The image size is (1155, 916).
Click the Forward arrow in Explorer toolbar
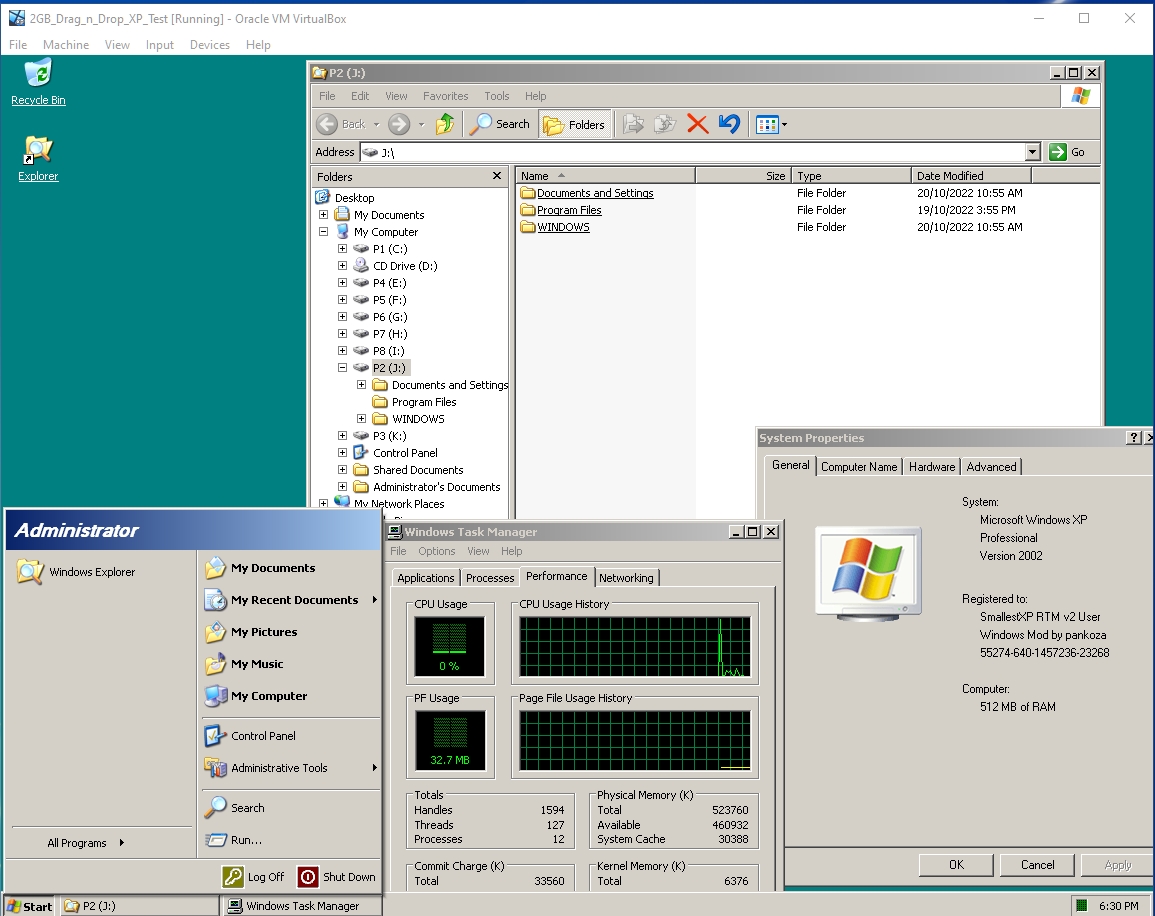tap(399, 124)
